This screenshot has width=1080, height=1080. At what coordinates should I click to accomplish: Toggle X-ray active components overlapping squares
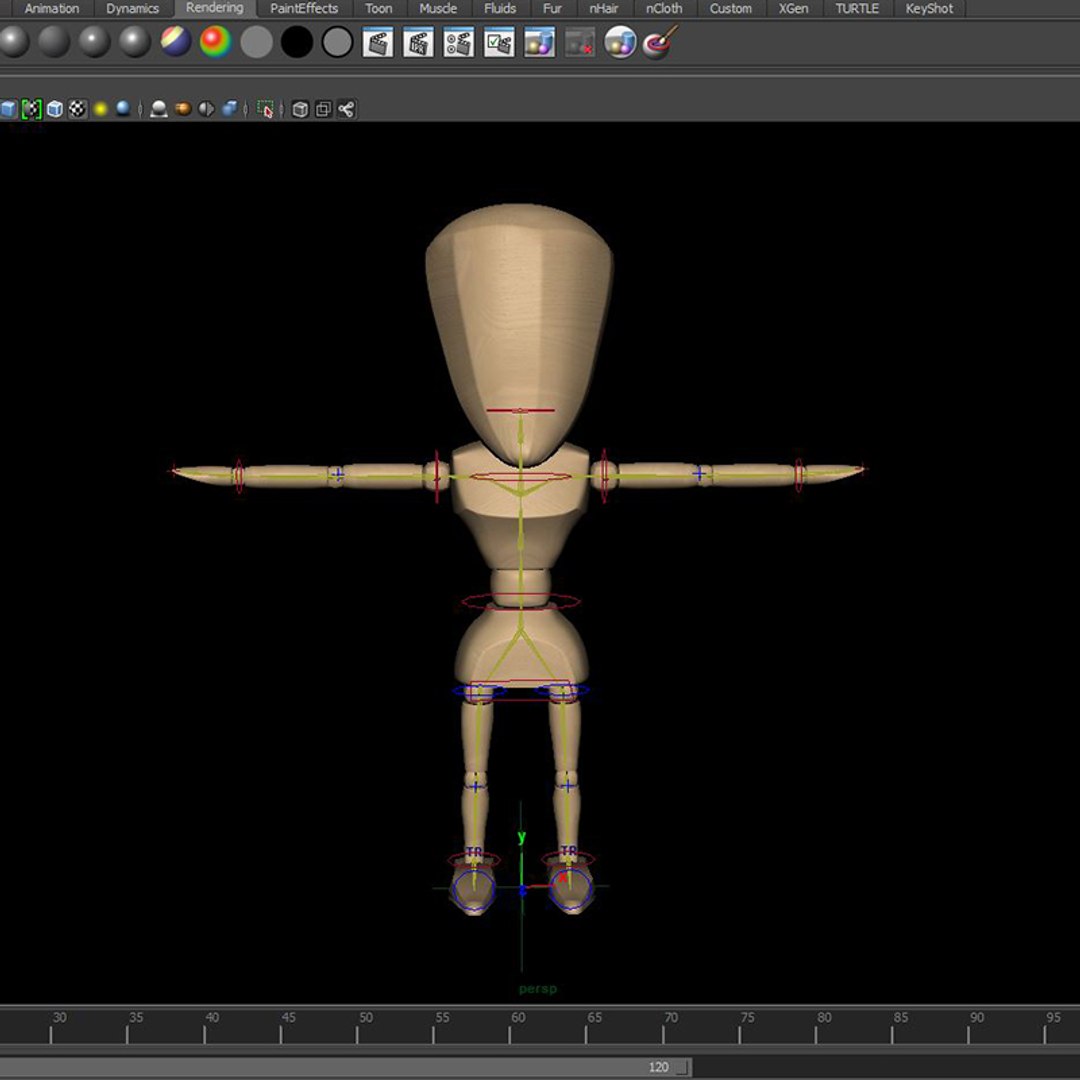click(x=323, y=109)
